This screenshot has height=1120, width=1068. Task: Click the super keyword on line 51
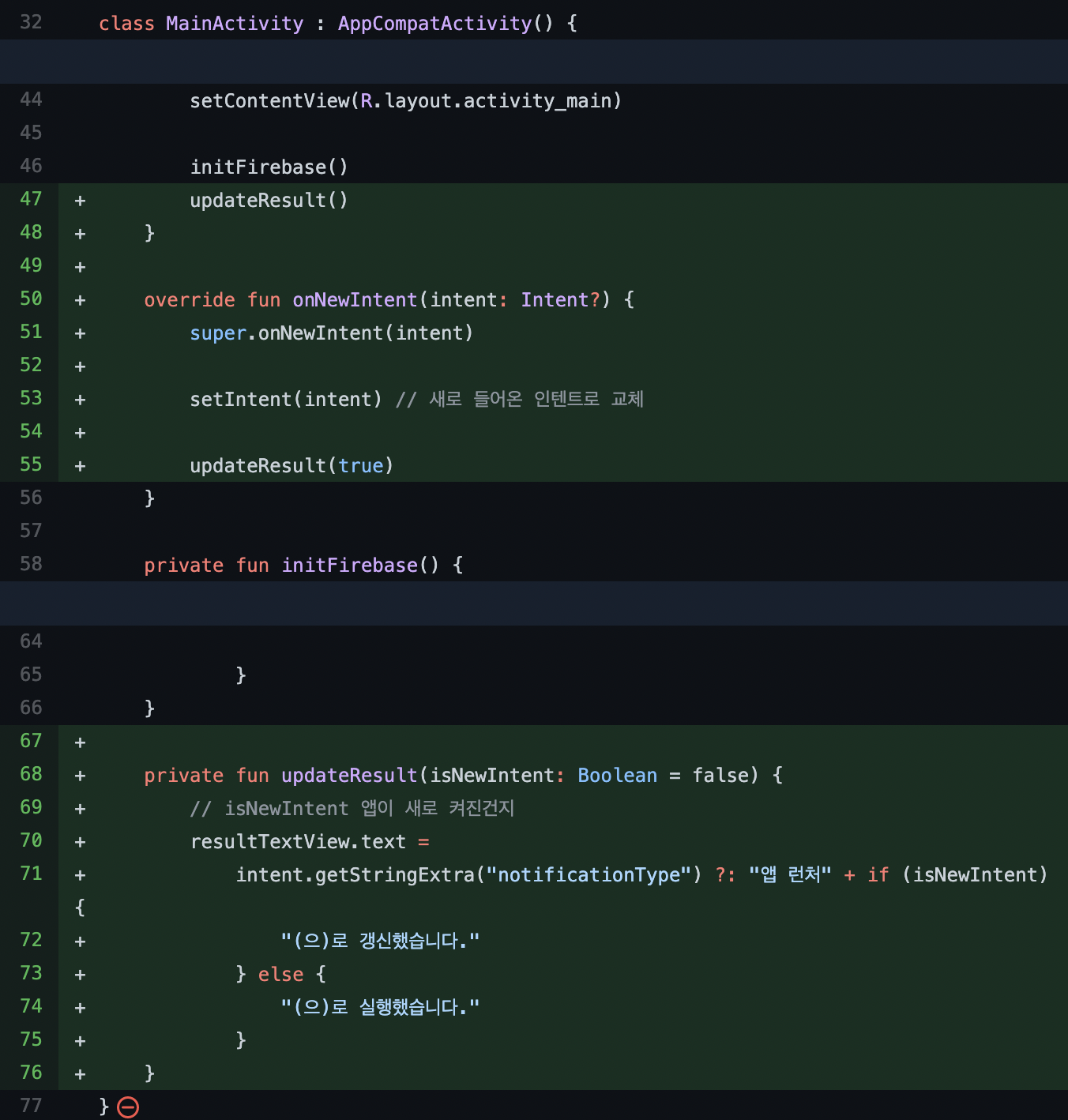click(x=218, y=333)
